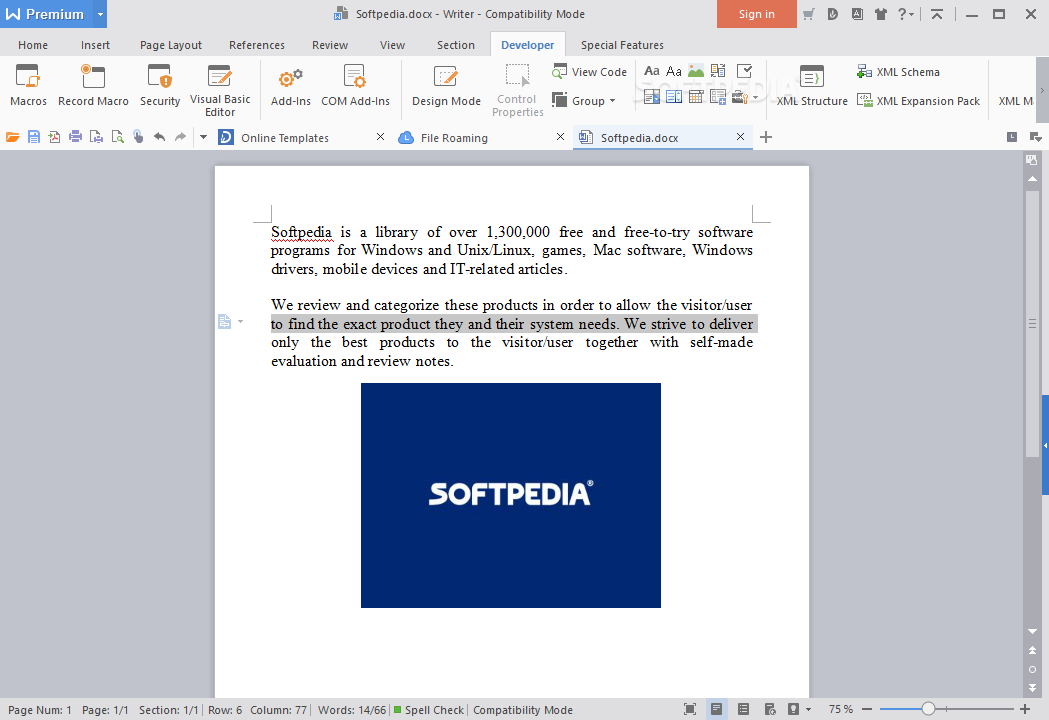Screen dimensions: 1049x720
Task: Open Special Features tab
Action: coord(622,45)
